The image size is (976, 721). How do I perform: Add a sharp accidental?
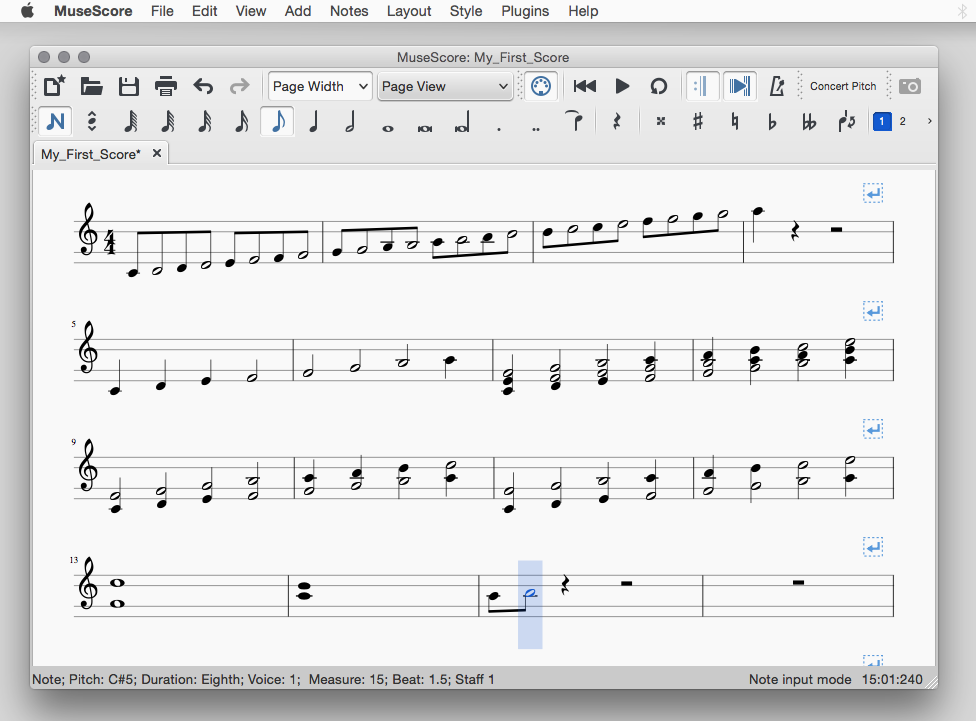tap(698, 121)
